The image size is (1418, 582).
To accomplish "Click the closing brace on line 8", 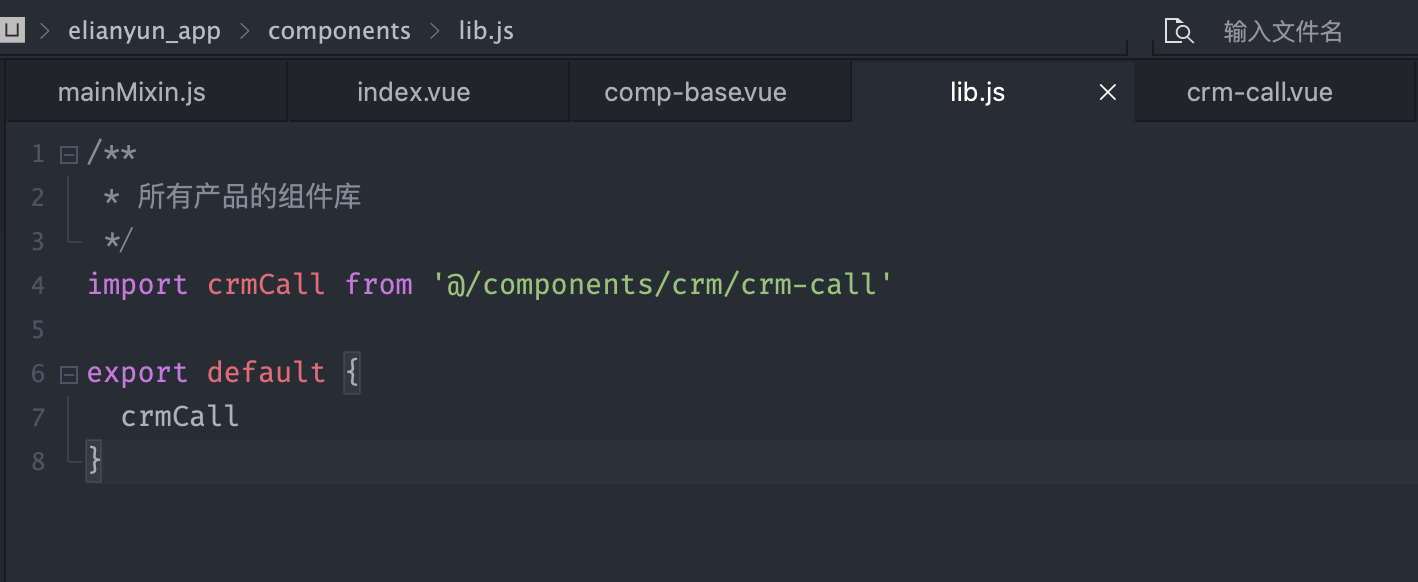I will (x=94, y=461).
